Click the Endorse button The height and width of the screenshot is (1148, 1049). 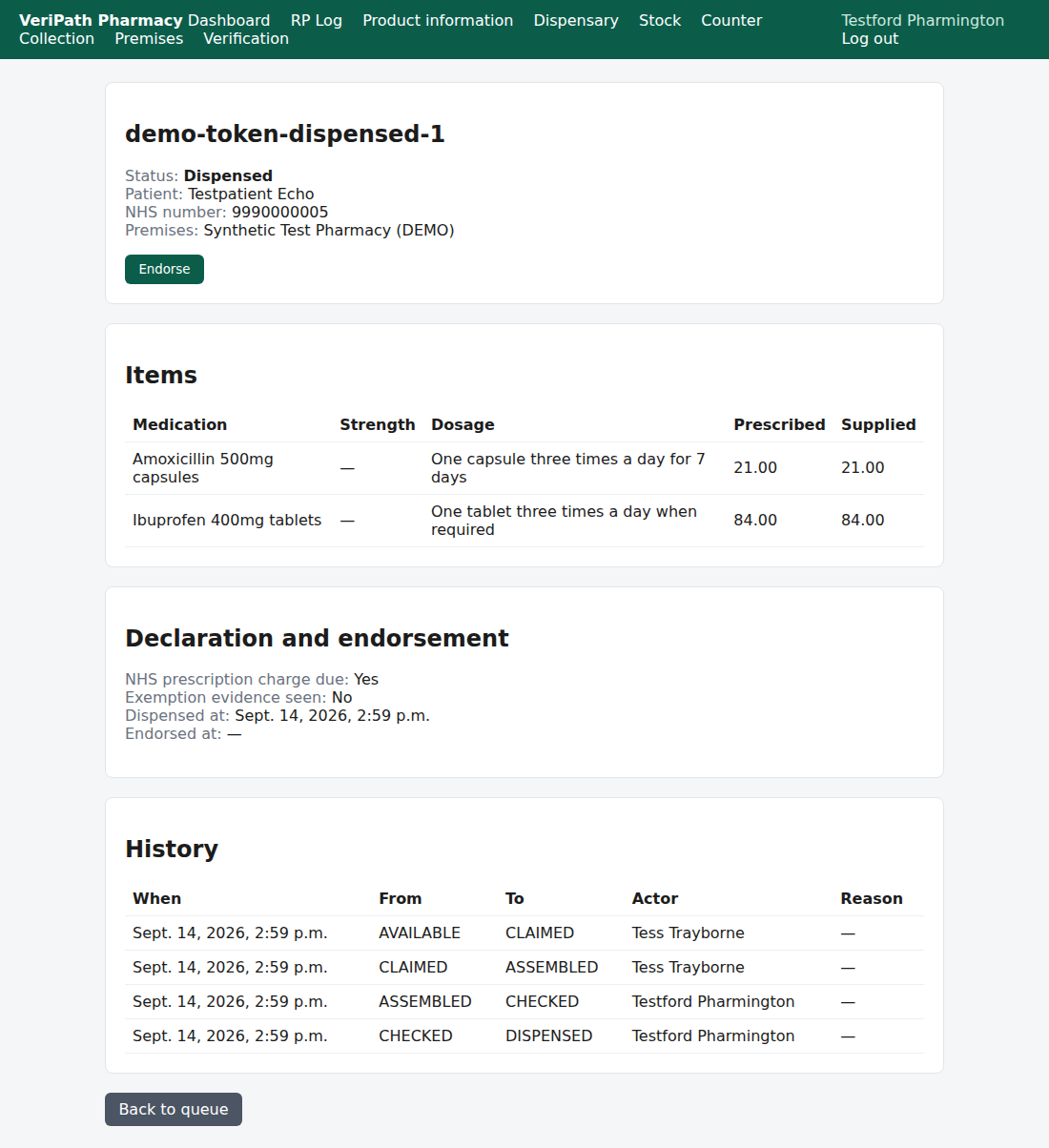coord(164,269)
